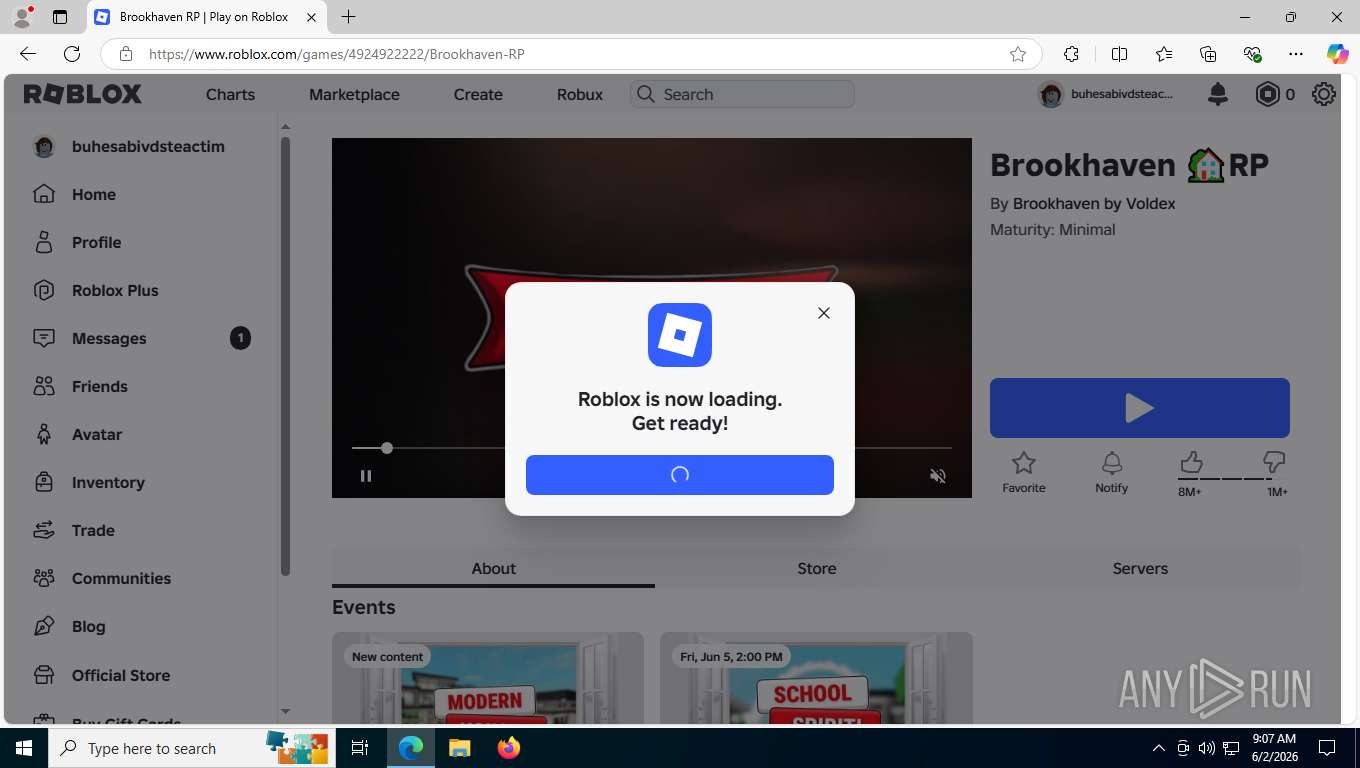The height and width of the screenshot is (768, 1360).
Task: Click the user avatar in the header
Action: coord(1051,94)
